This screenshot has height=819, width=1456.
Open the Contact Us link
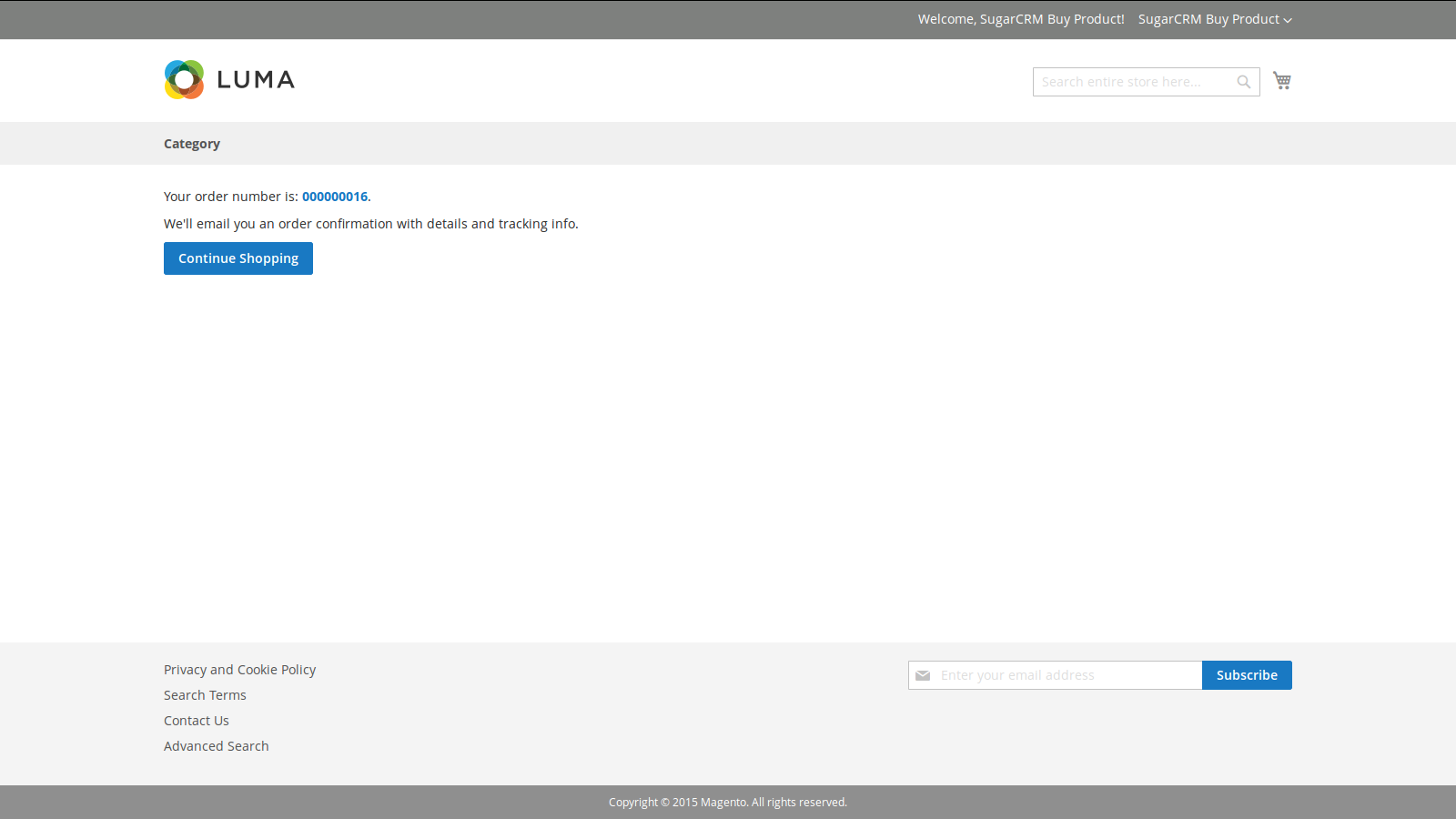pyautogui.click(x=197, y=721)
